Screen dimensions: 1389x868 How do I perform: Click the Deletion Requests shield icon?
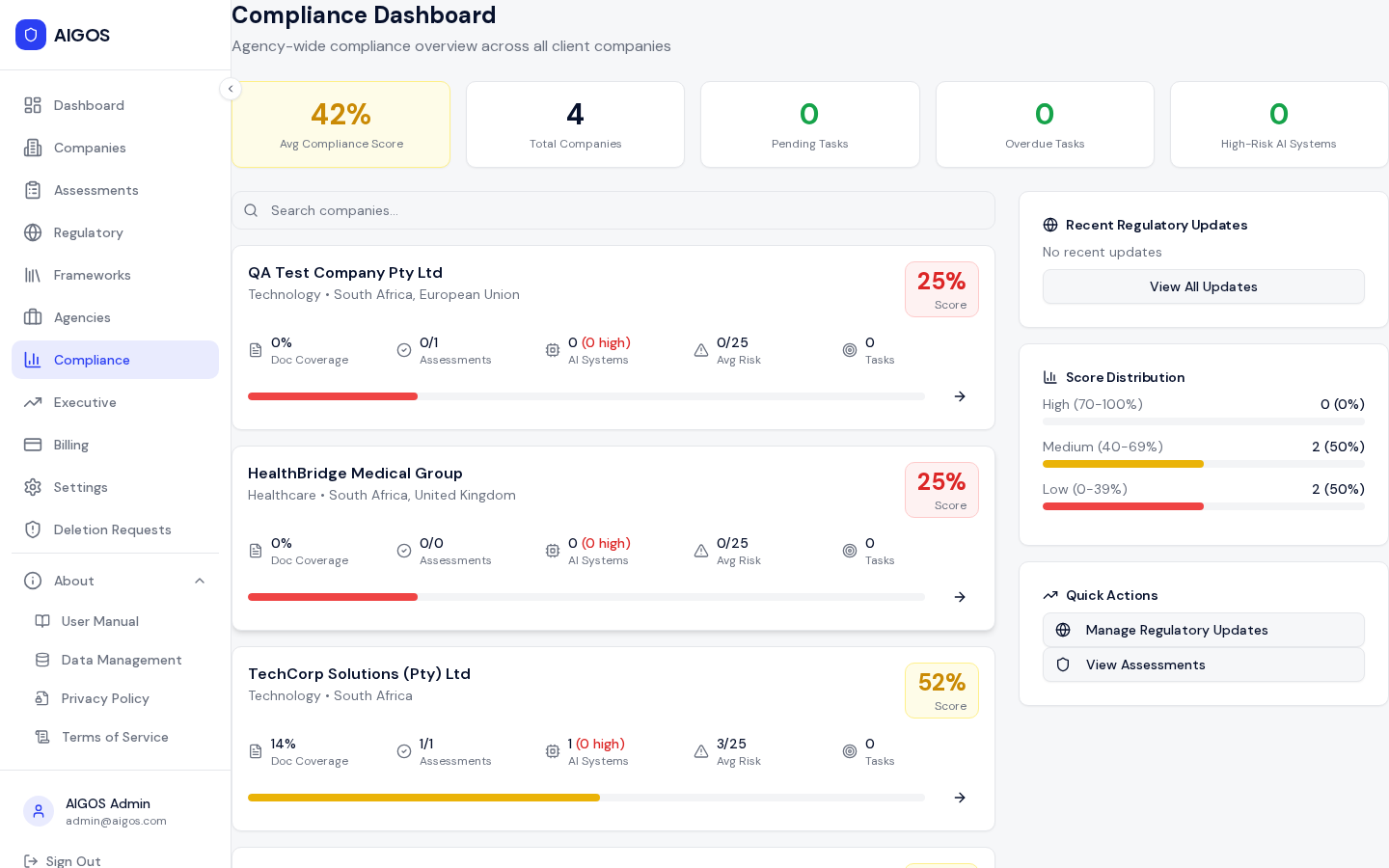33,529
